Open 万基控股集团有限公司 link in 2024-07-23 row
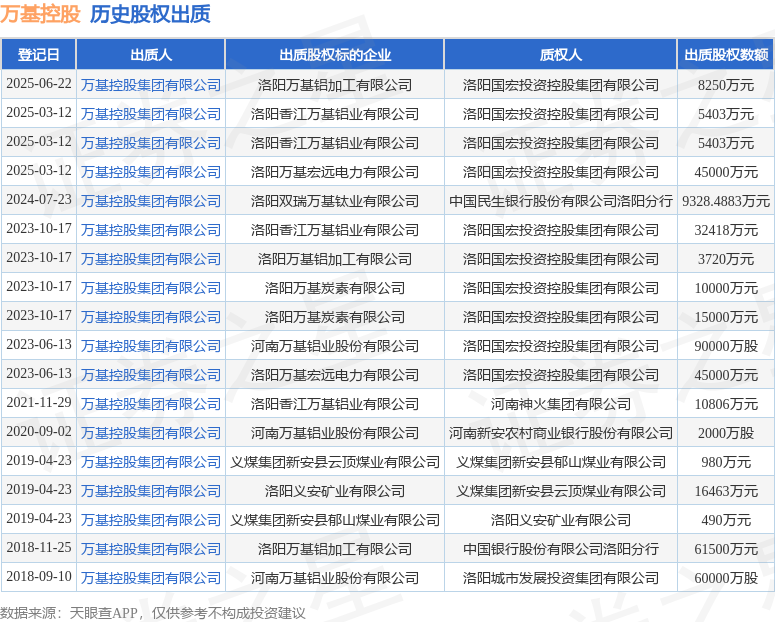 pos(151,201)
